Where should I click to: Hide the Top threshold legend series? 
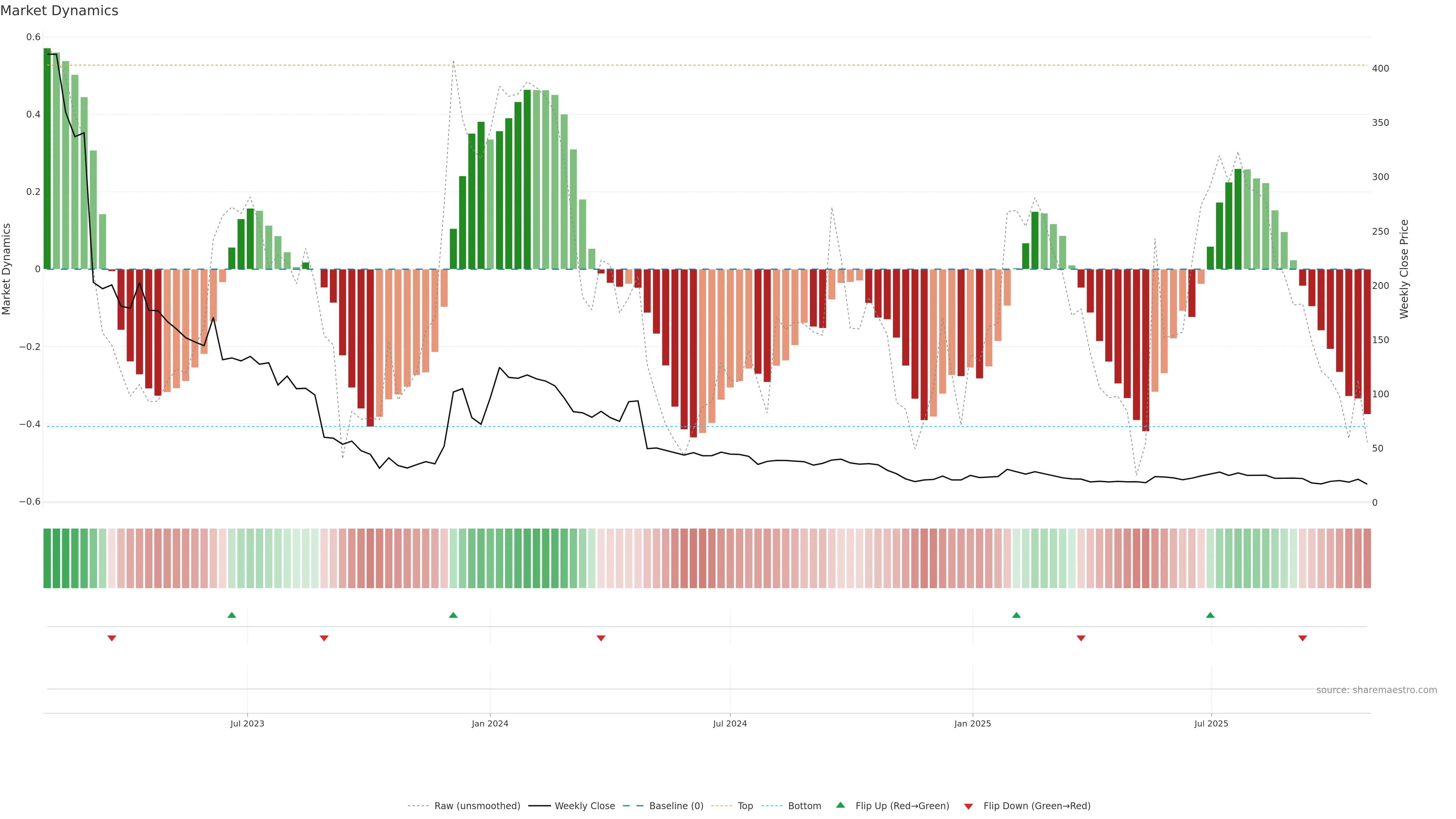pos(745,806)
